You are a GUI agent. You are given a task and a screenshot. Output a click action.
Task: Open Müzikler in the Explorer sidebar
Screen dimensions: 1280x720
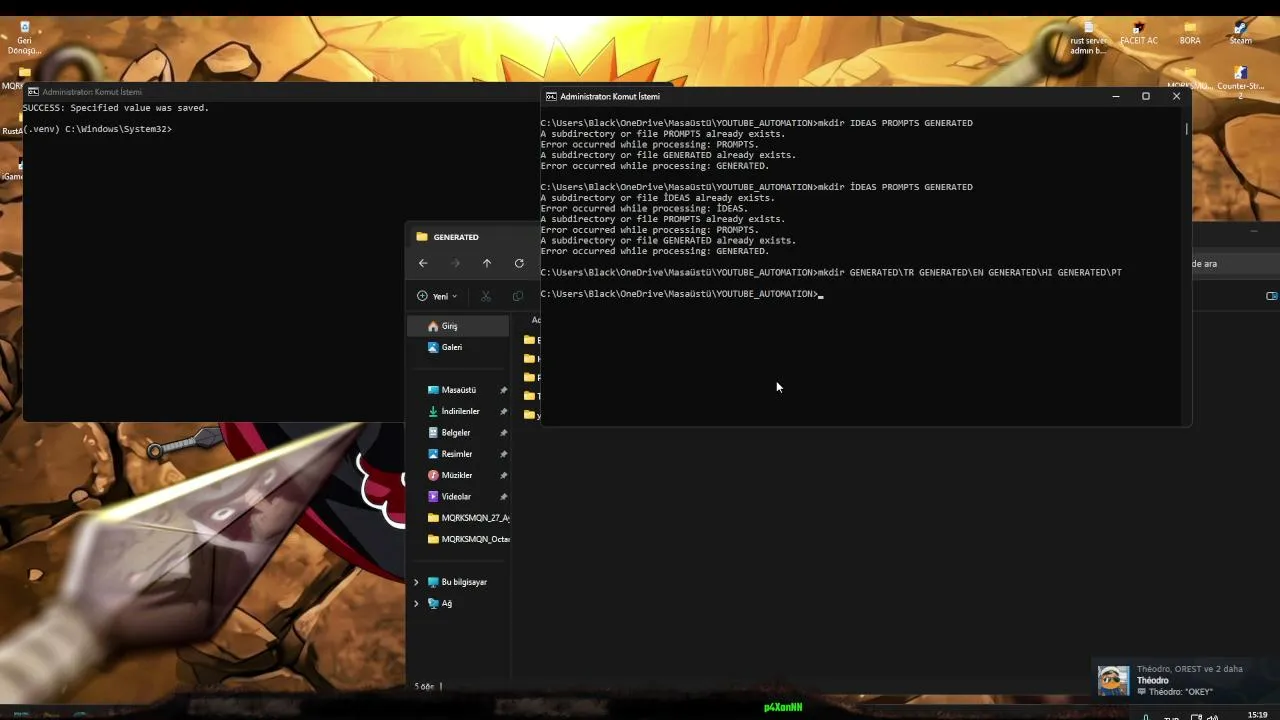[456, 475]
